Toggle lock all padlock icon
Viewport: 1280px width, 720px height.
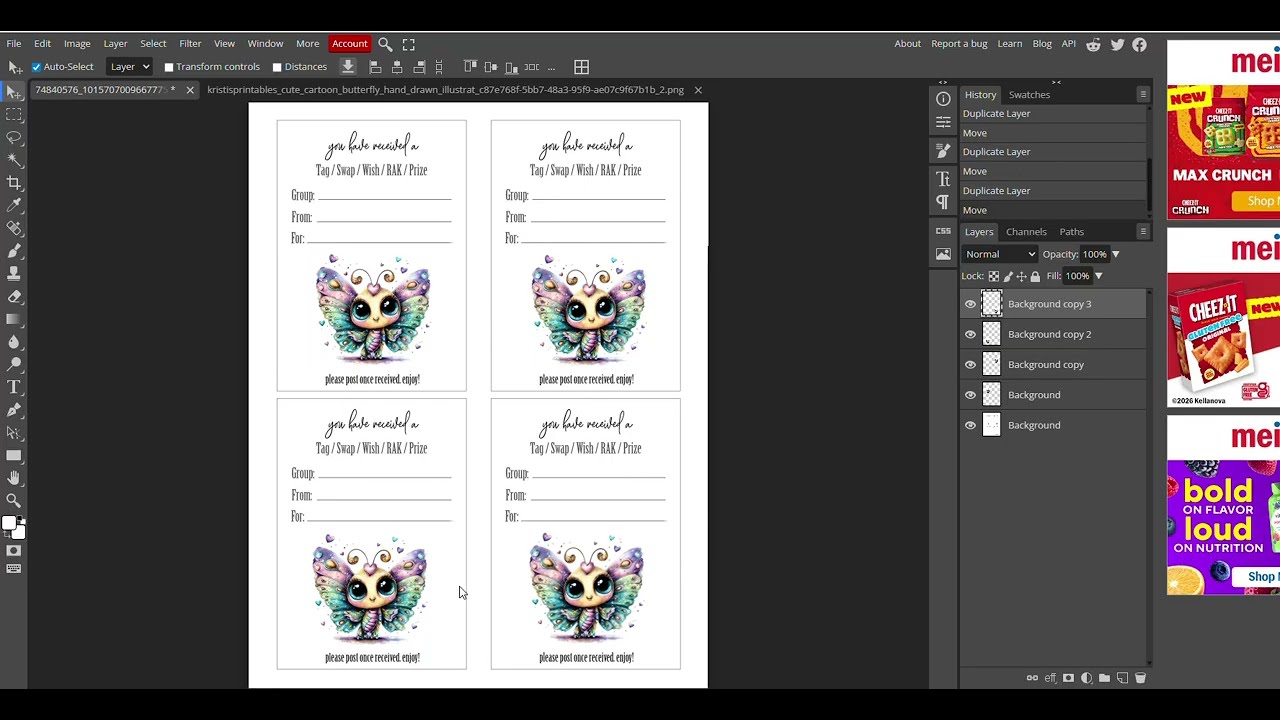point(1035,276)
